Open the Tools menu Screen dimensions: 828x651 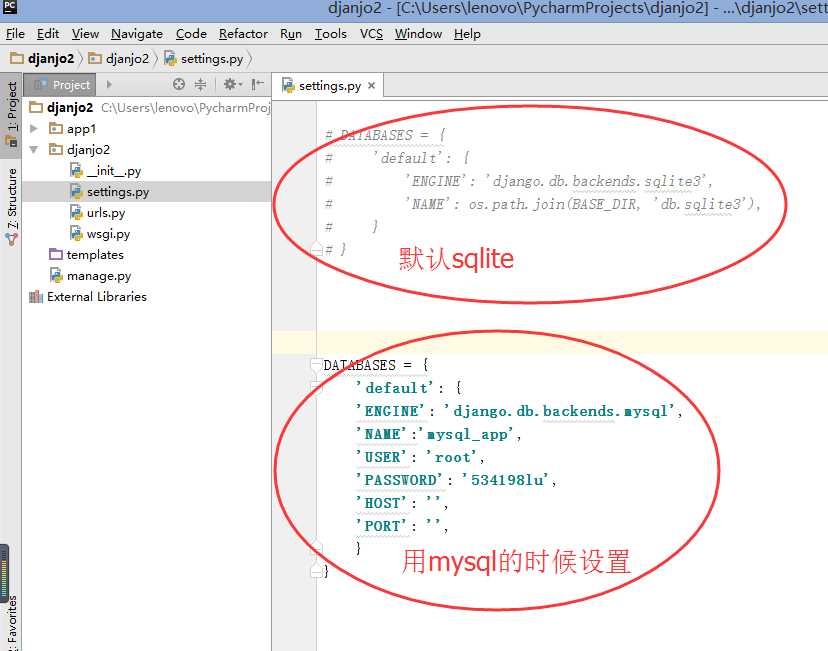331,34
